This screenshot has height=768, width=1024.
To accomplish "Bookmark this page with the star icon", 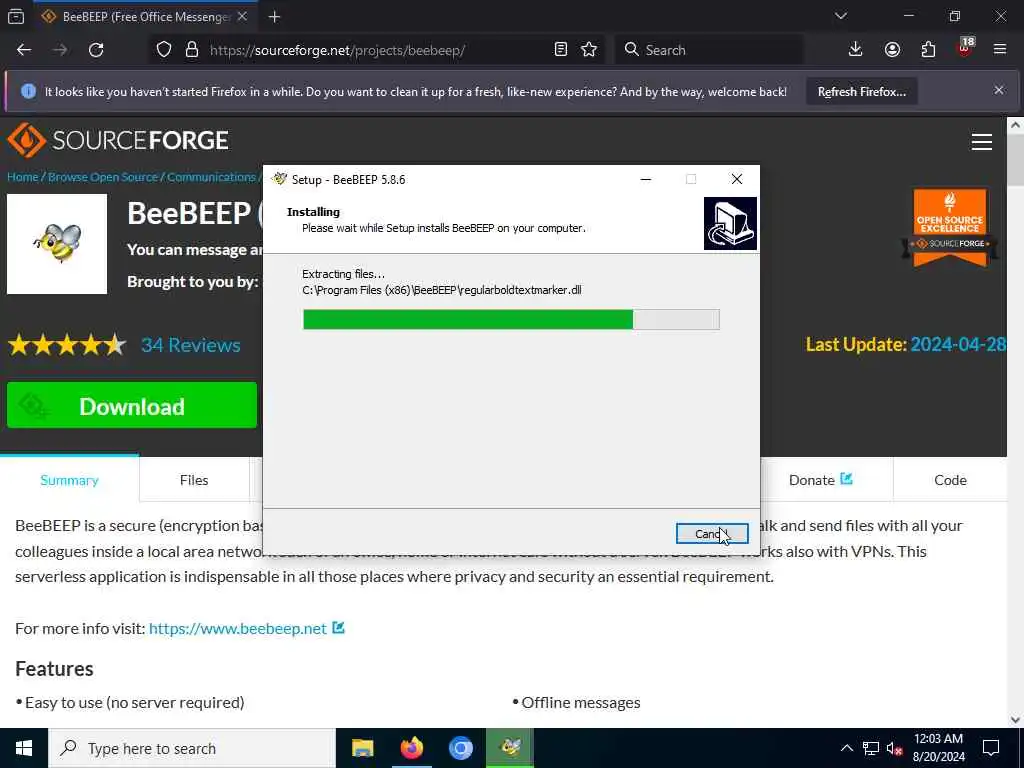I will click(x=589, y=50).
